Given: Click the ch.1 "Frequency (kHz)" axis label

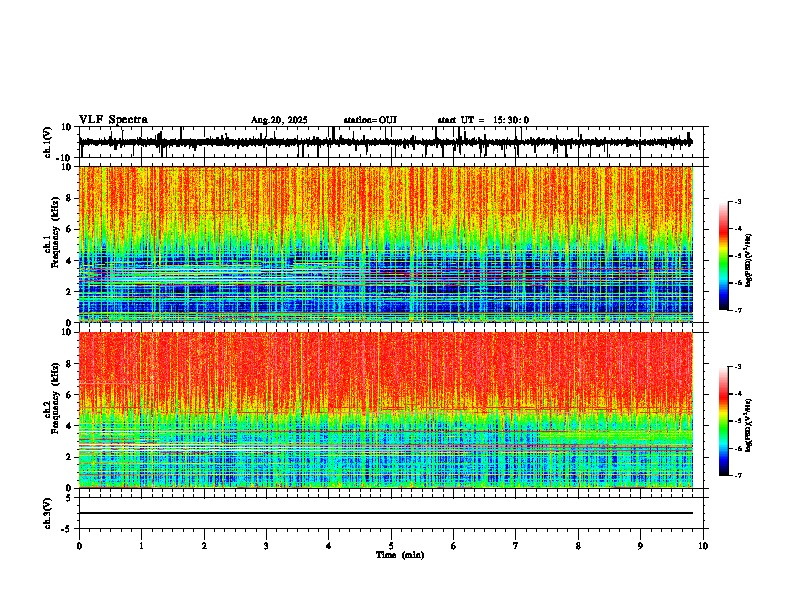Looking at the screenshot, I should coord(55,232).
